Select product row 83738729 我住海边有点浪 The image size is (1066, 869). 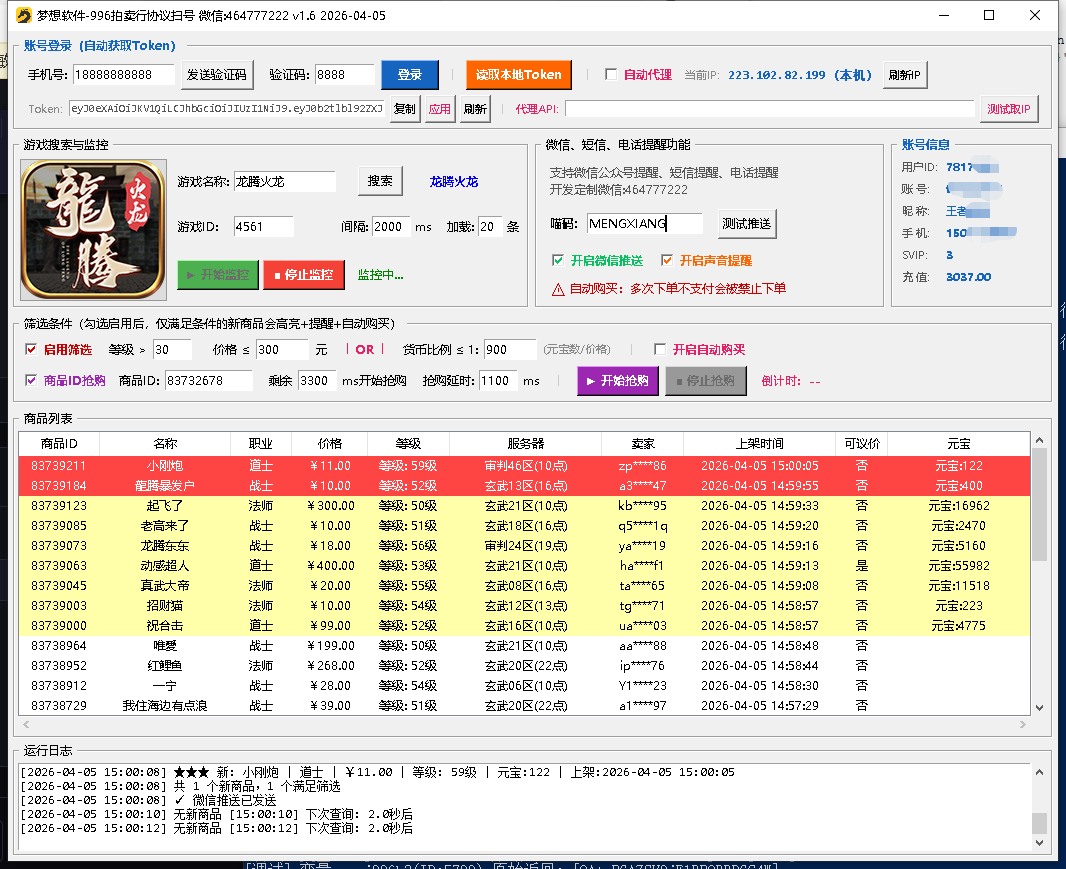[524, 706]
